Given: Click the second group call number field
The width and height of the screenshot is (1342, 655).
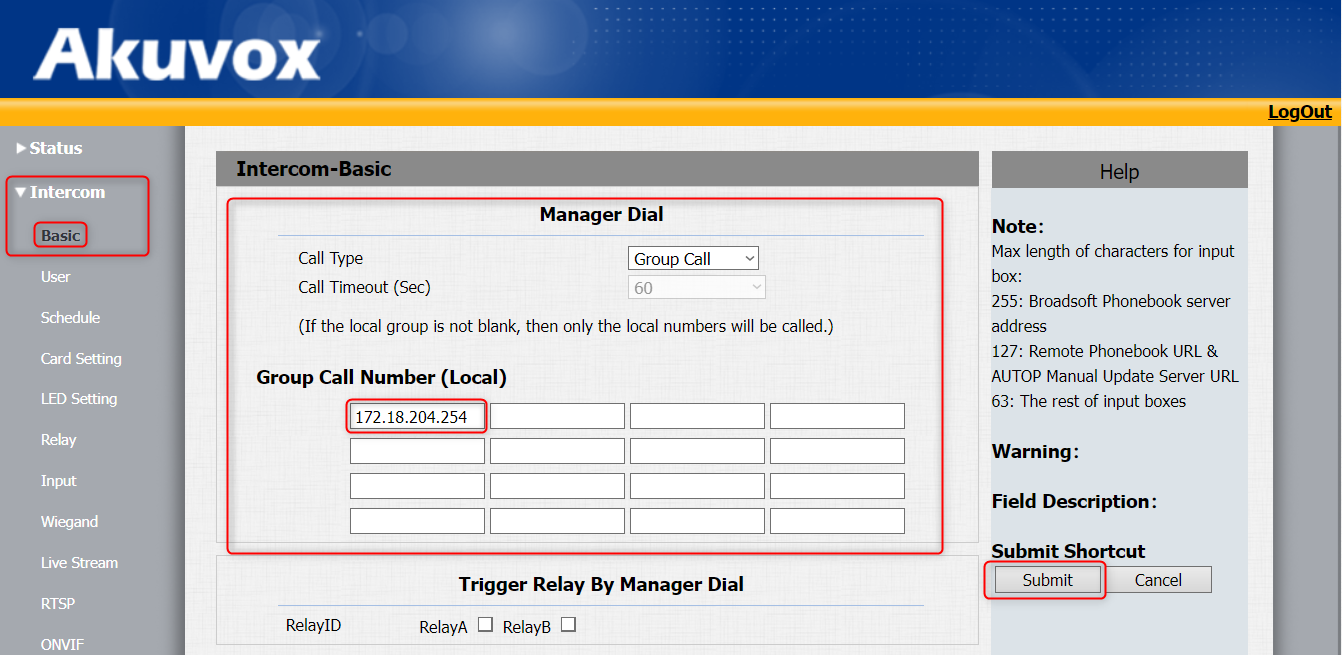Looking at the screenshot, I should tap(557, 417).
